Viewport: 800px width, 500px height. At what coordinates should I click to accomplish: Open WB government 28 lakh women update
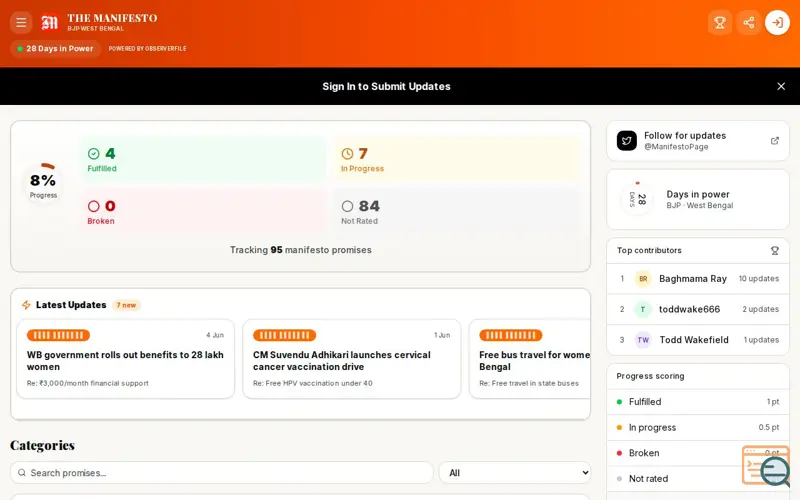[126, 359]
